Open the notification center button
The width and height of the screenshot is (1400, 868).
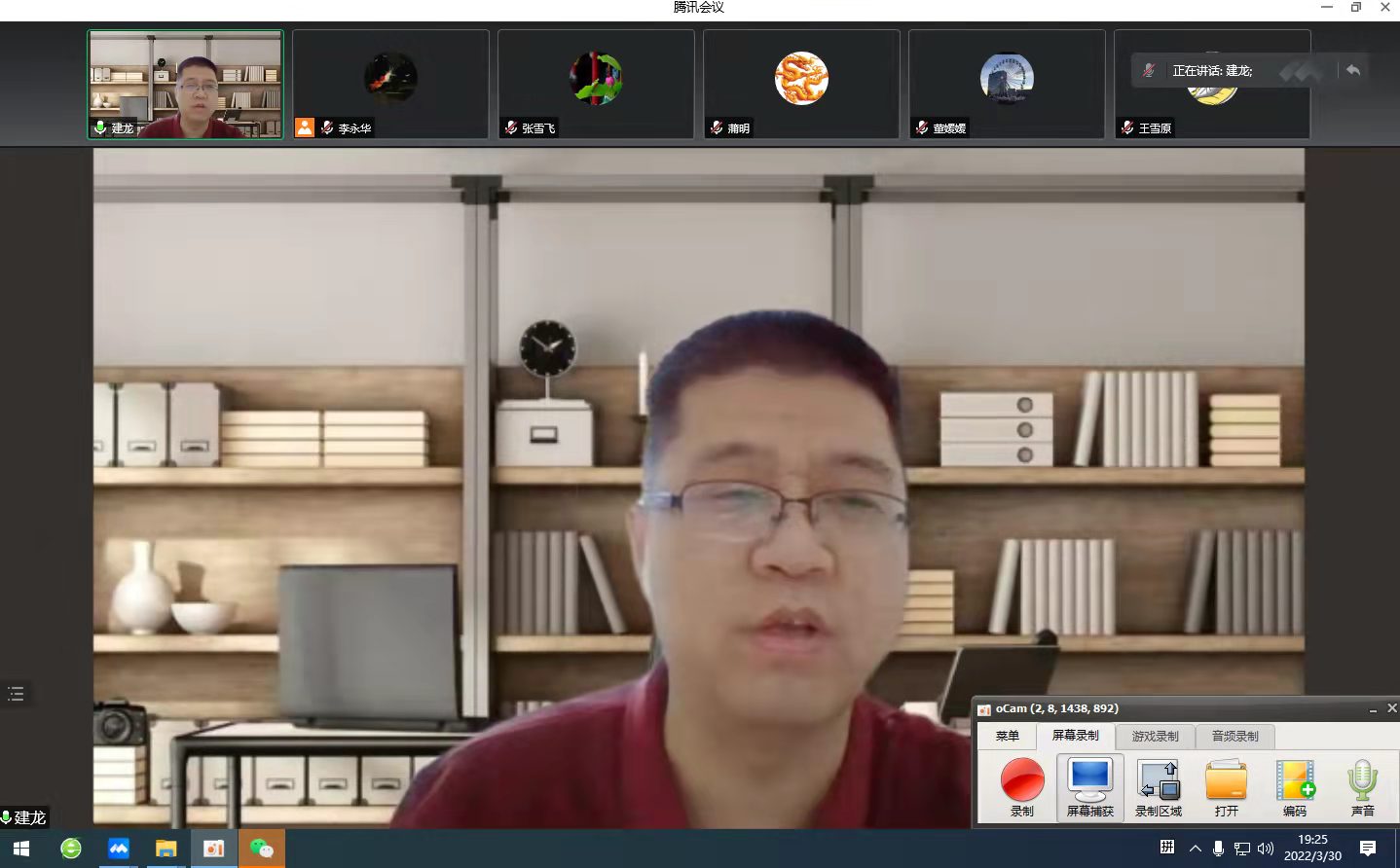click(x=1368, y=849)
